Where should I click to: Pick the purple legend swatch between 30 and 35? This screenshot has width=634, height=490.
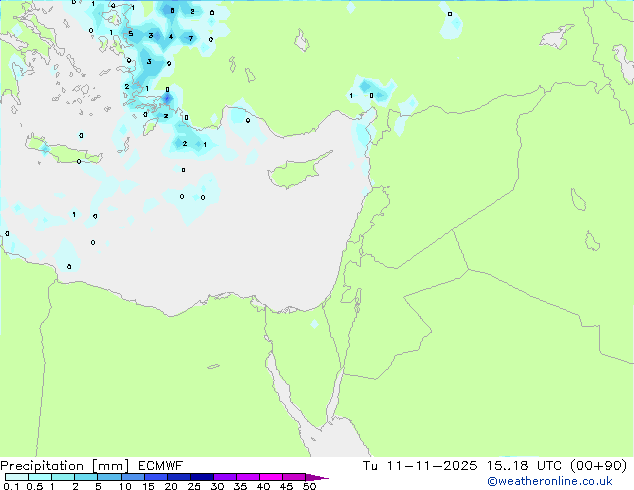pos(225,477)
